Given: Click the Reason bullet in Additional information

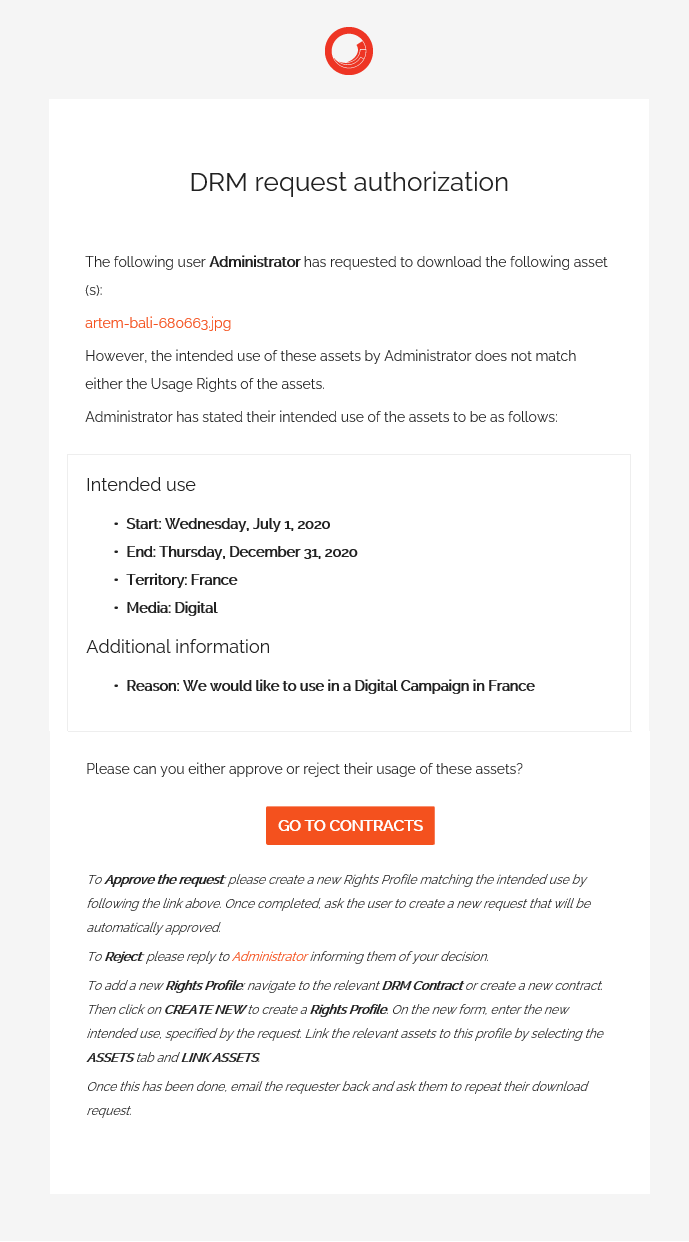Looking at the screenshot, I should tap(331, 686).
